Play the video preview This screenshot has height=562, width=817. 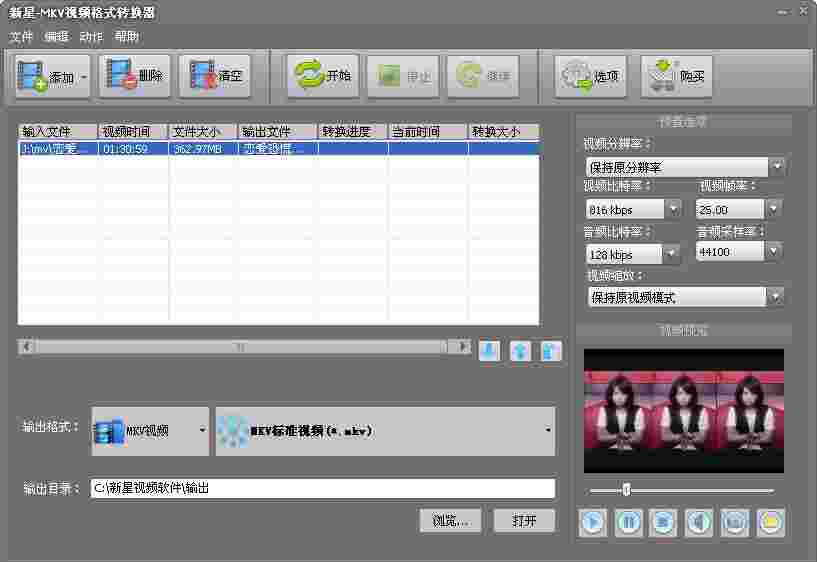pyautogui.click(x=593, y=522)
